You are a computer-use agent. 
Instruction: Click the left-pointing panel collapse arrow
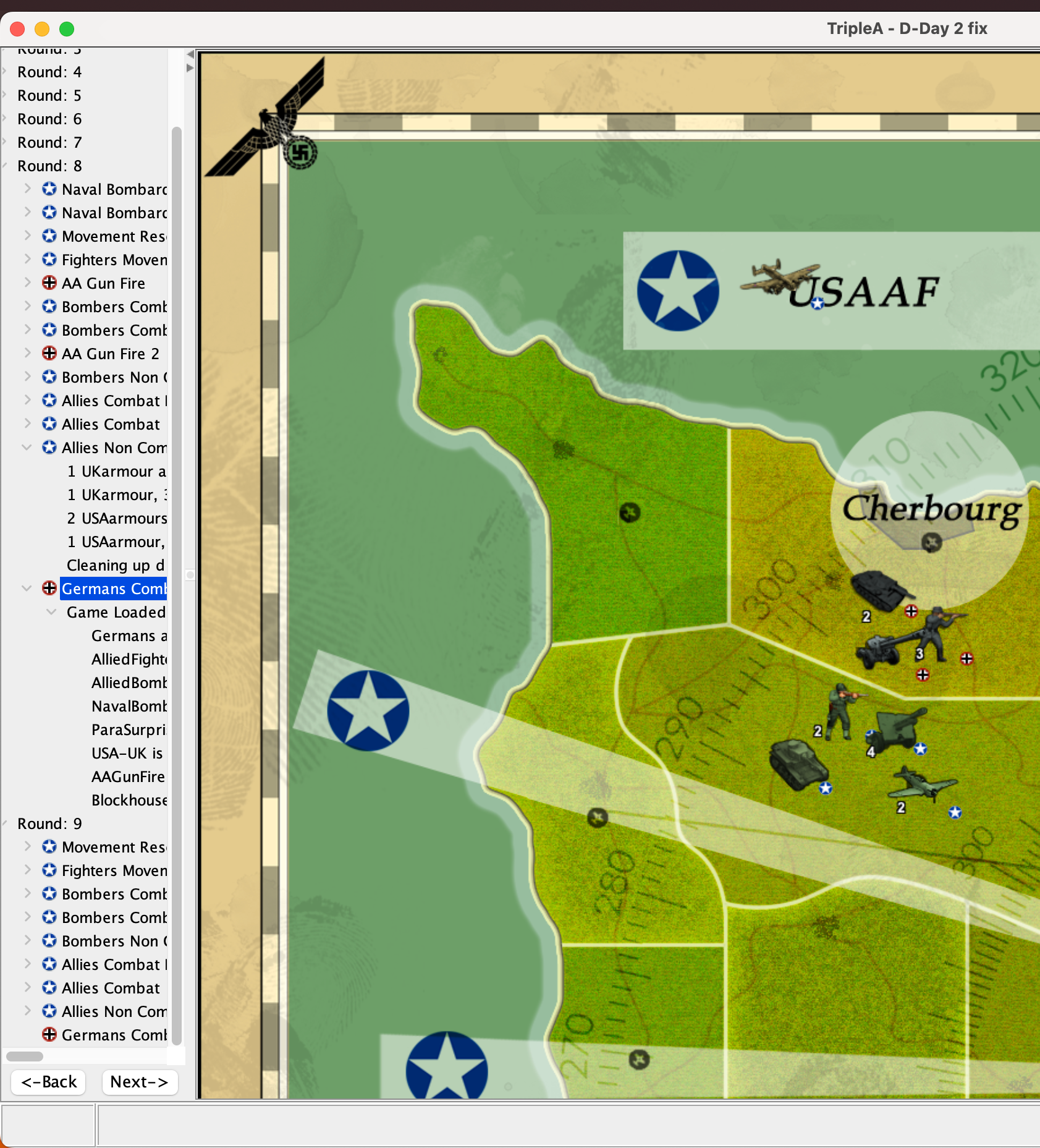190,54
